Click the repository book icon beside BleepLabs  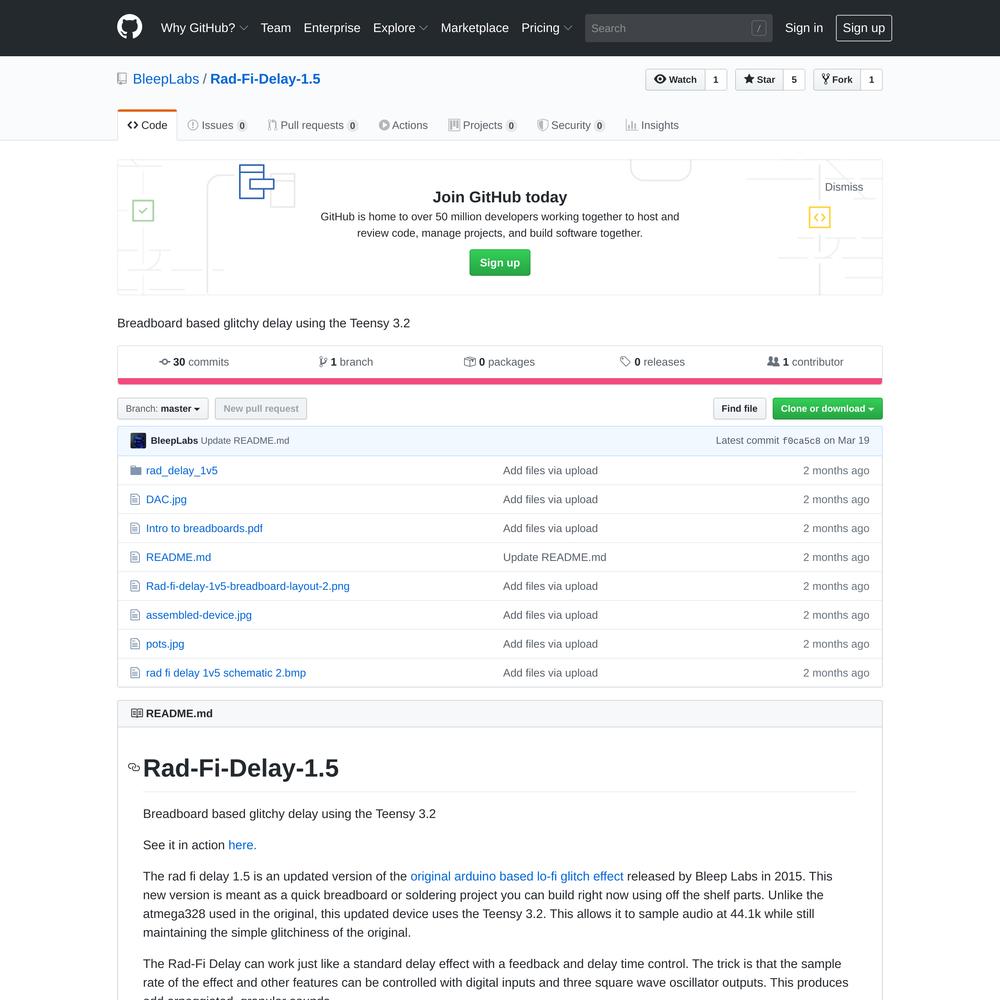[122, 79]
